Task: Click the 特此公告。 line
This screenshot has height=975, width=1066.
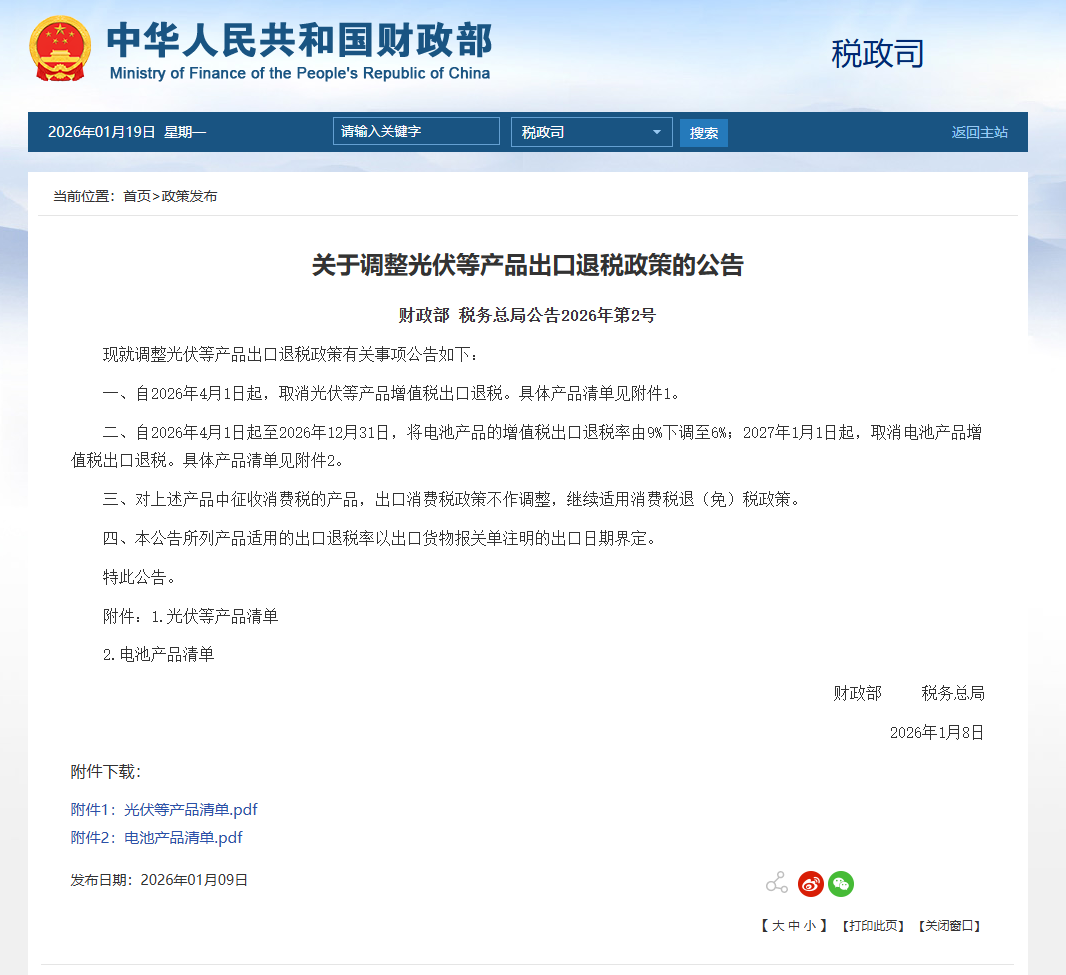Action: coord(139,577)
